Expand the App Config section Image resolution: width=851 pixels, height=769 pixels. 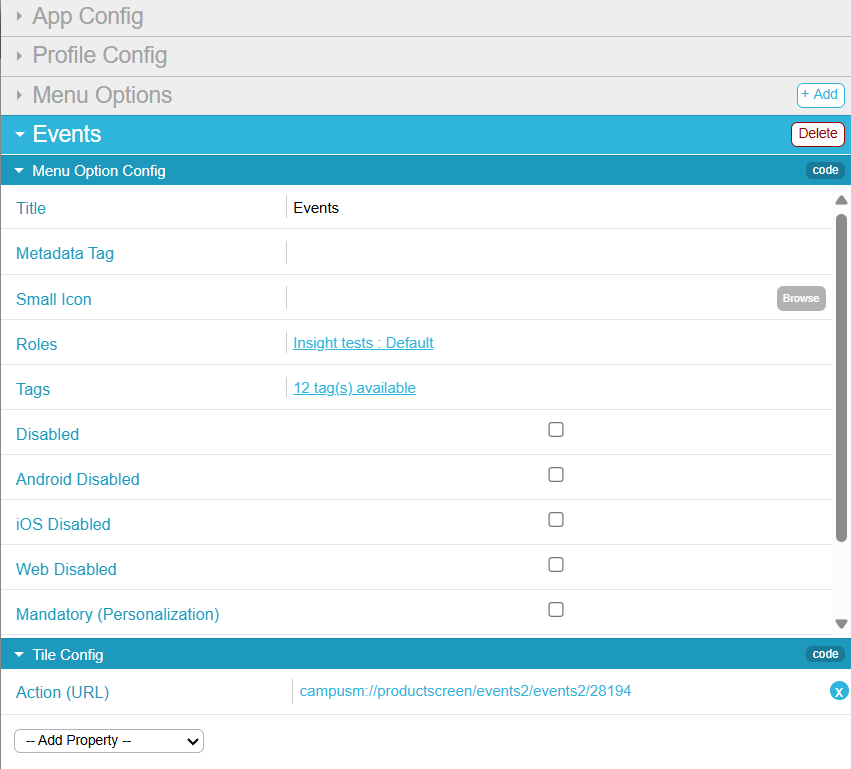point(88,17)
